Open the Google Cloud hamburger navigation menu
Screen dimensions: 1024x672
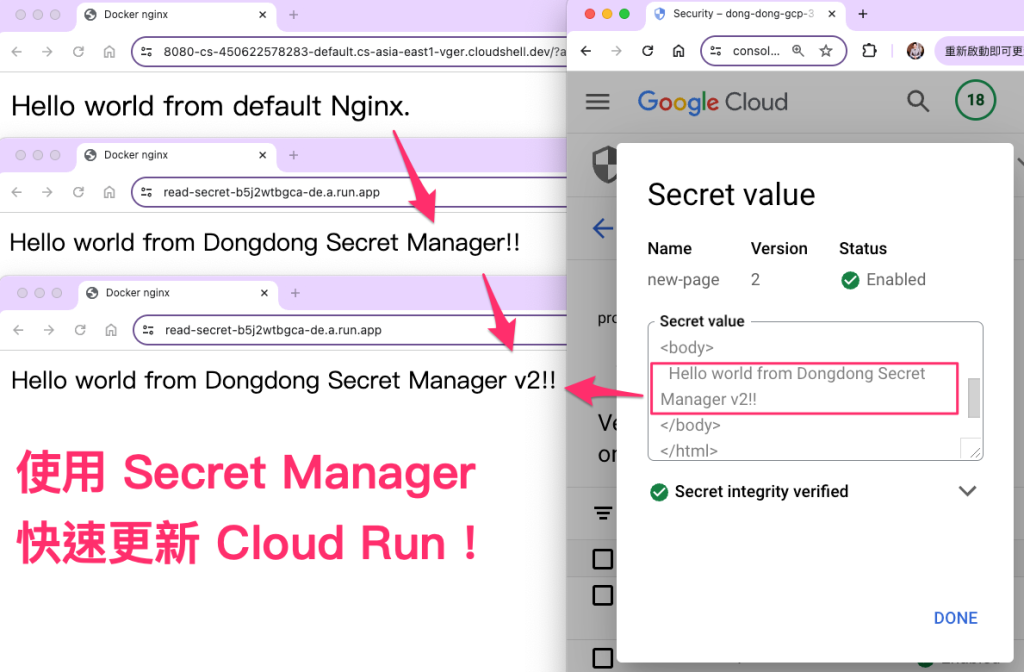click(598, 102)
